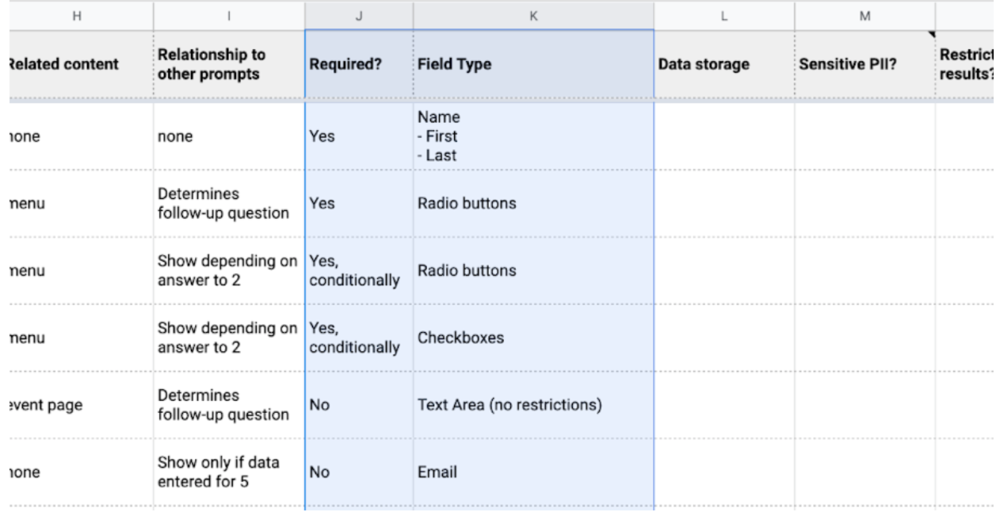
Task: Click "Yes, conditionally" beside Radio buttons
Action: (359, 270)
